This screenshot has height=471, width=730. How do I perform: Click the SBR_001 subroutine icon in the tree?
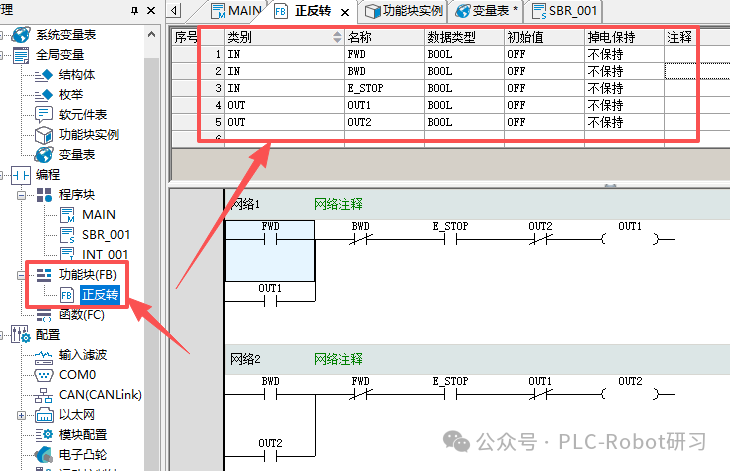point(67,235)
